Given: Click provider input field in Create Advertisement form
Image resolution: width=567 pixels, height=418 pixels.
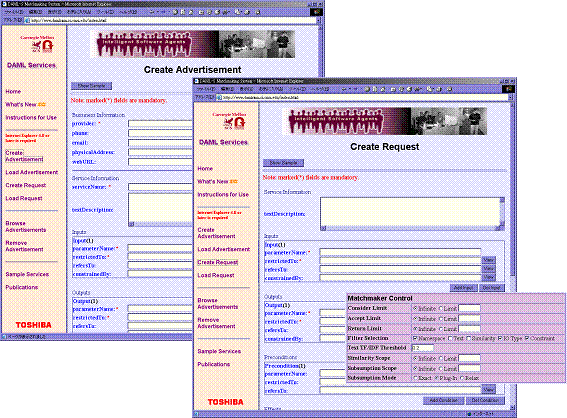Looking at the screenshot, I should click(x=160, y=124).
